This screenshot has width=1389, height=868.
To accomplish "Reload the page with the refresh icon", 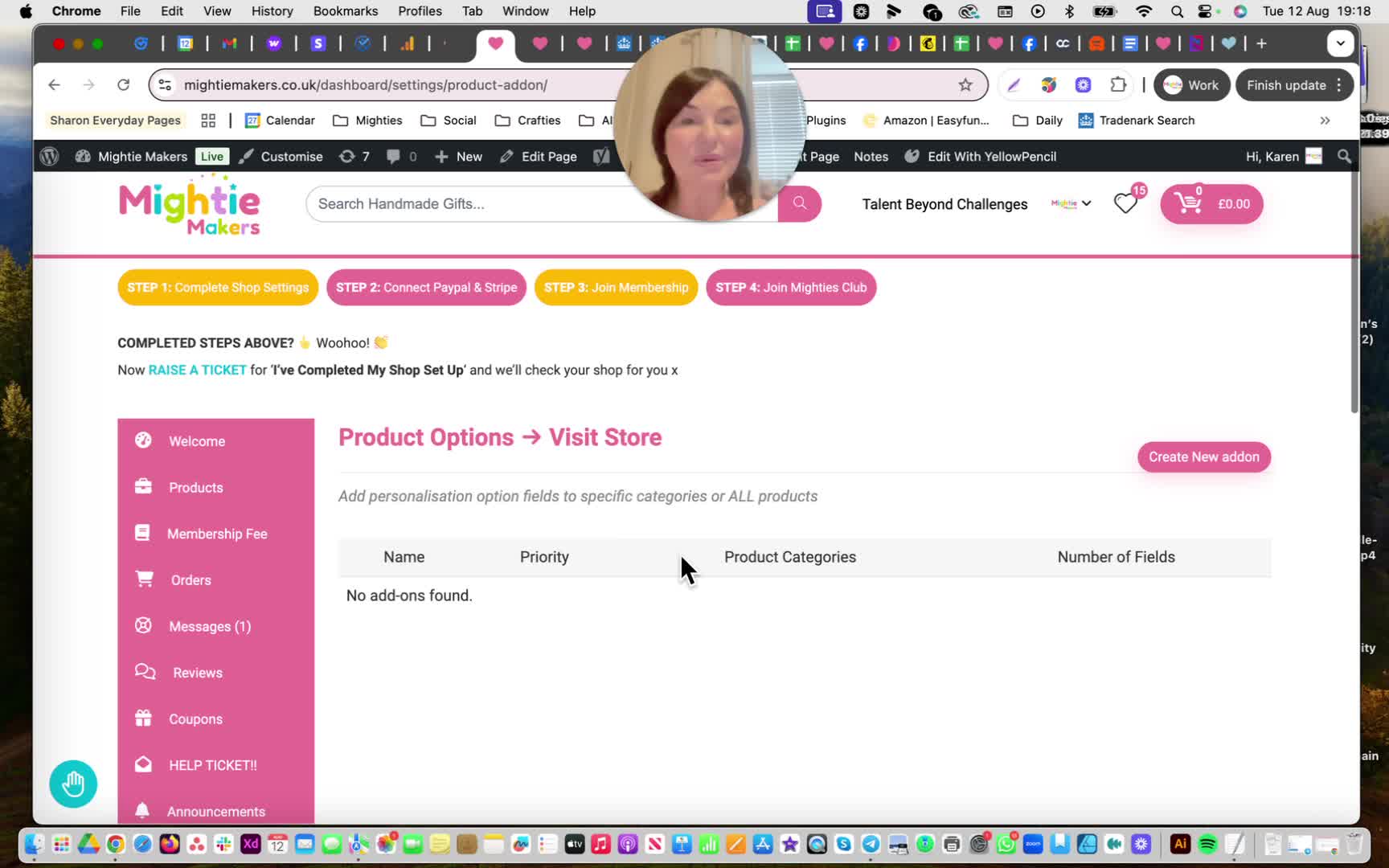I will coord(123,85).
